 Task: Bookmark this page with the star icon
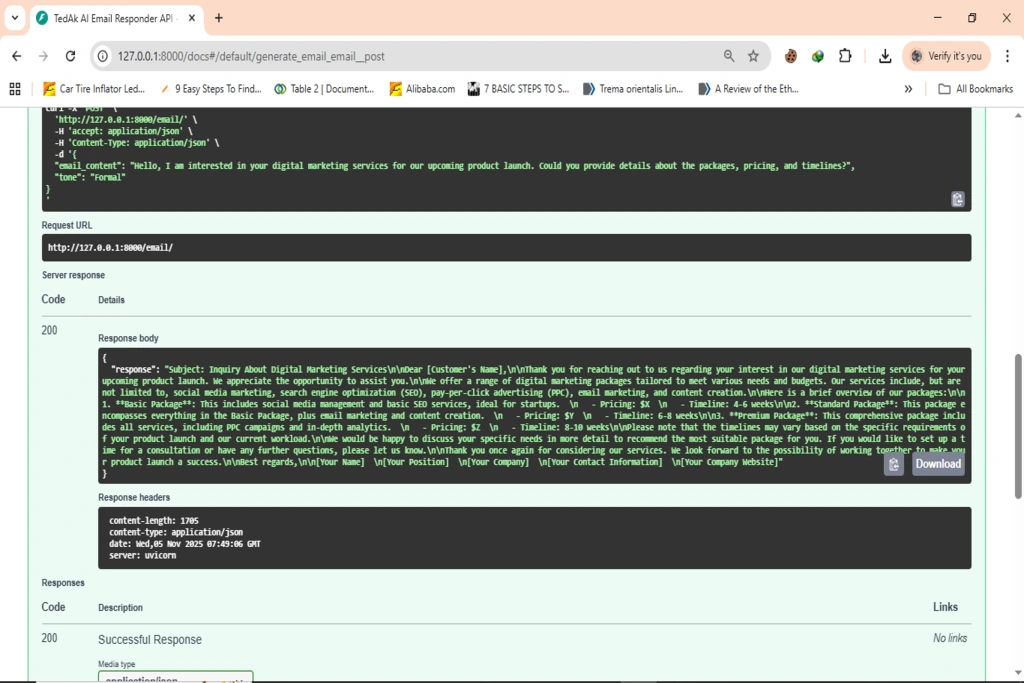pyautogui.click(x=754, y=56)
